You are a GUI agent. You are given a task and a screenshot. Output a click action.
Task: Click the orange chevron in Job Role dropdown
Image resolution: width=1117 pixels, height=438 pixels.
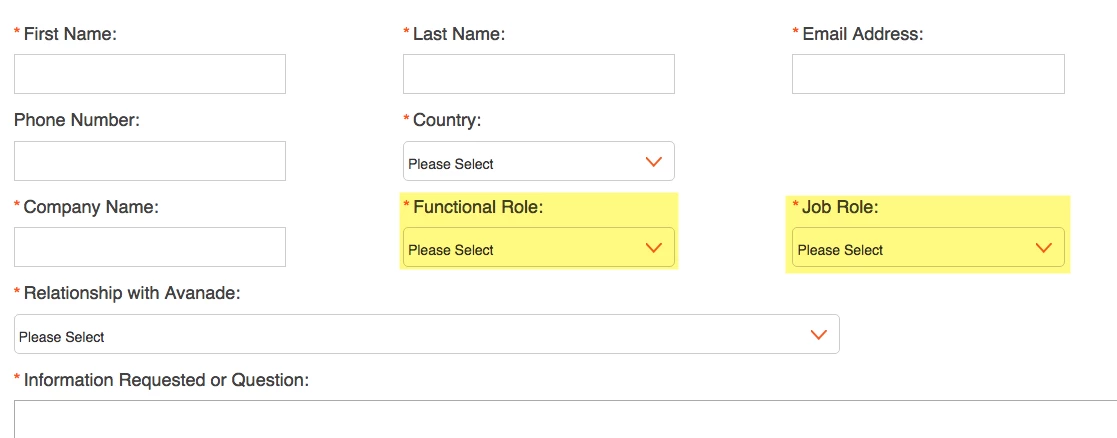point(1044,248)
